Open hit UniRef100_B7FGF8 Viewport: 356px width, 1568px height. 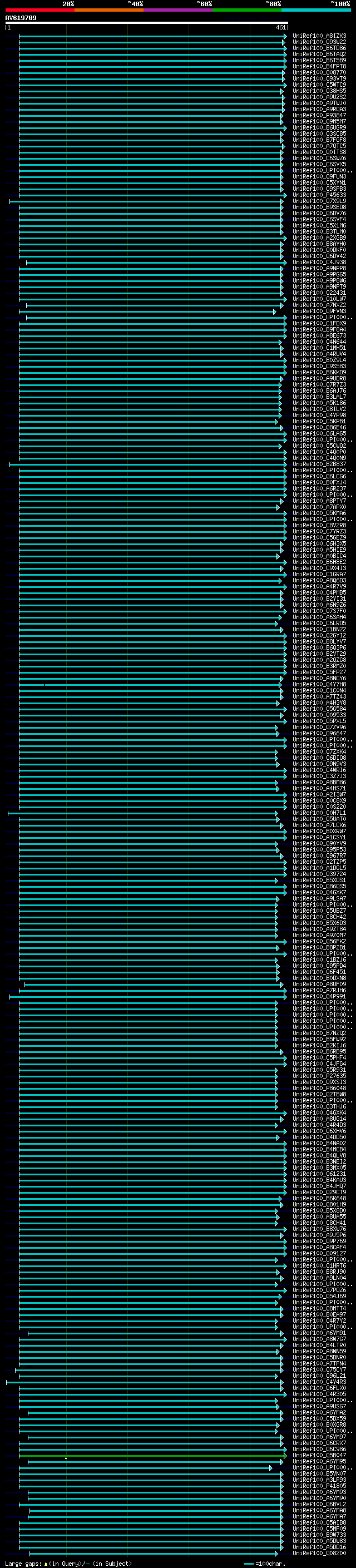pyautogui.click(x=319, y=140)
